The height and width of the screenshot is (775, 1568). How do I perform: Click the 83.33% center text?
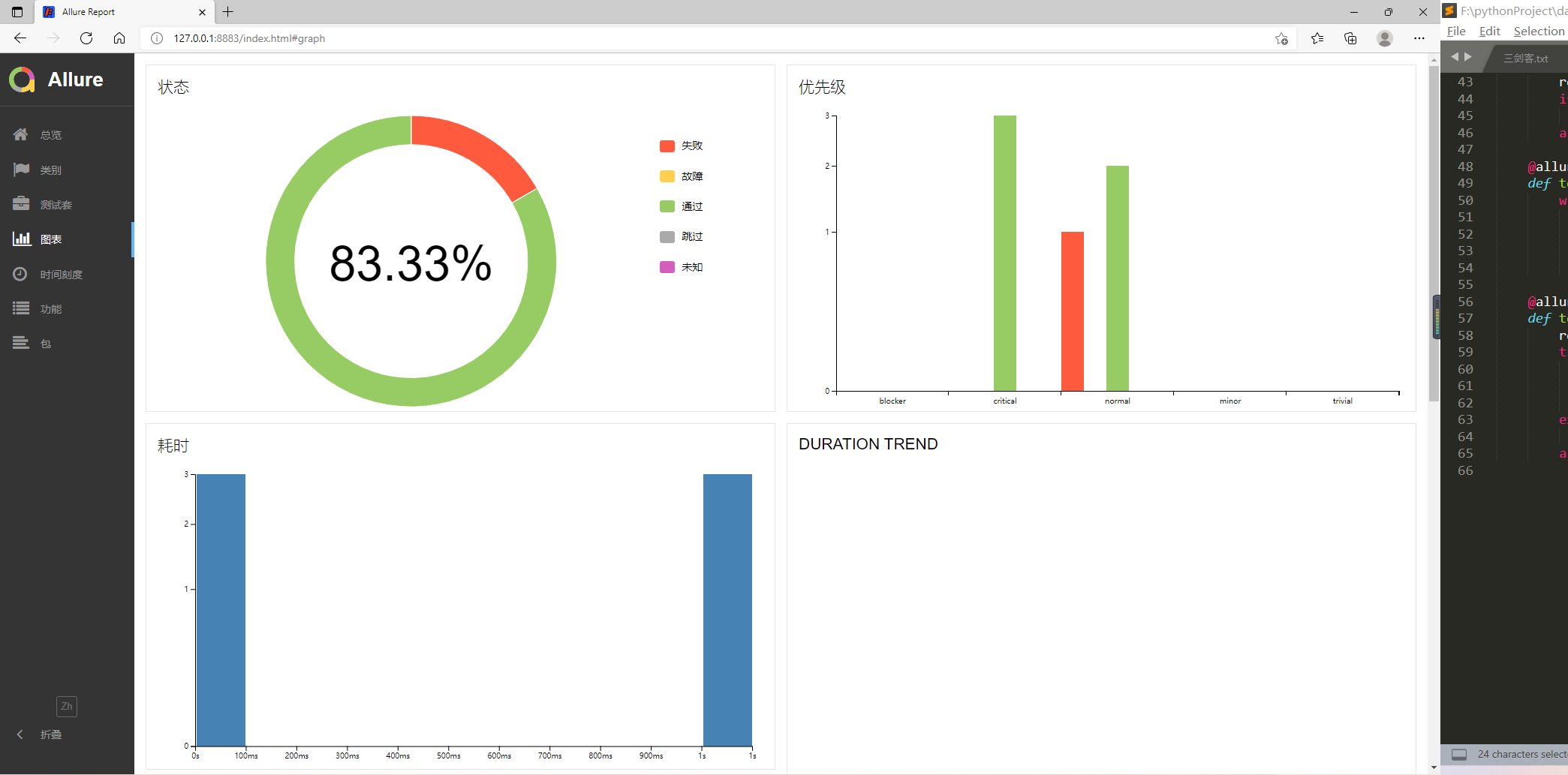point(411,263)
